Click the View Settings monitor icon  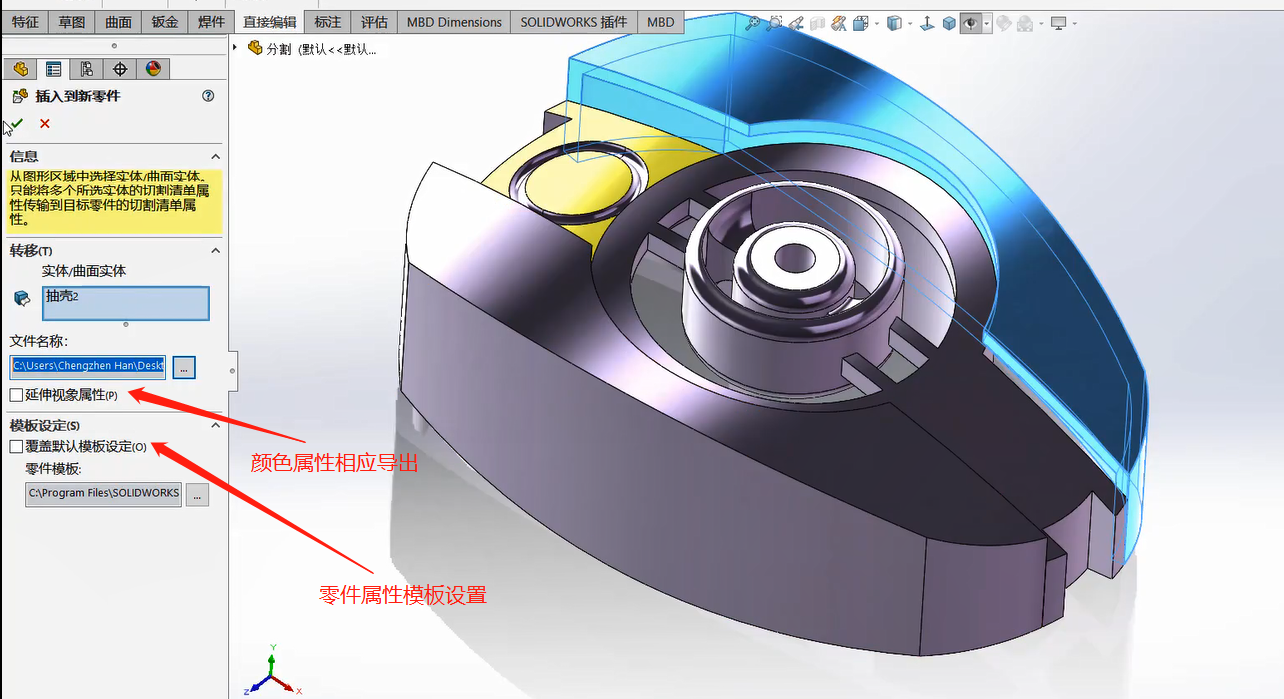pos(1059,23)
